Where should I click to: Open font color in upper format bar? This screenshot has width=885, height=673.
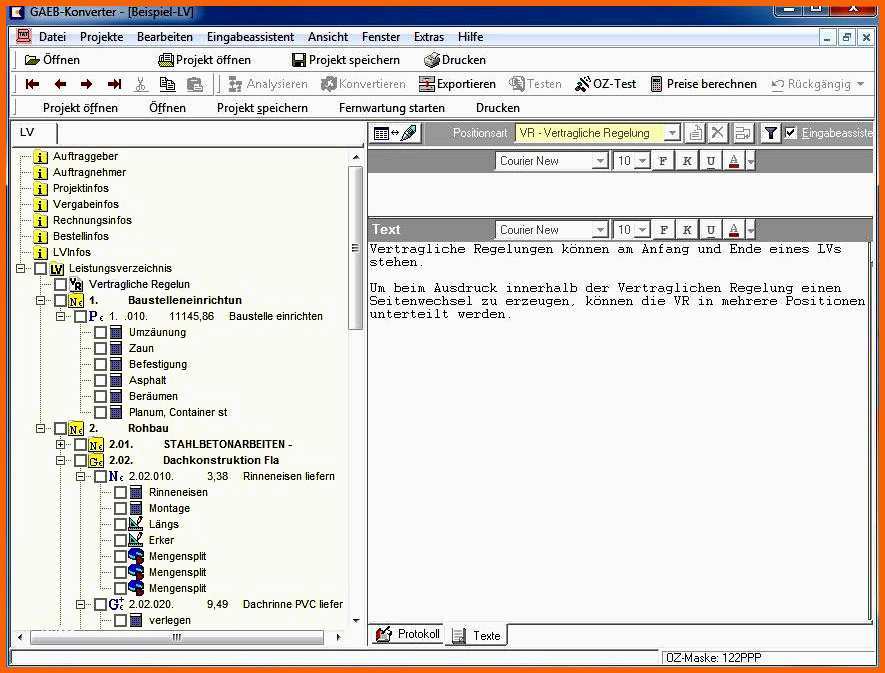[x=734, y=161]
